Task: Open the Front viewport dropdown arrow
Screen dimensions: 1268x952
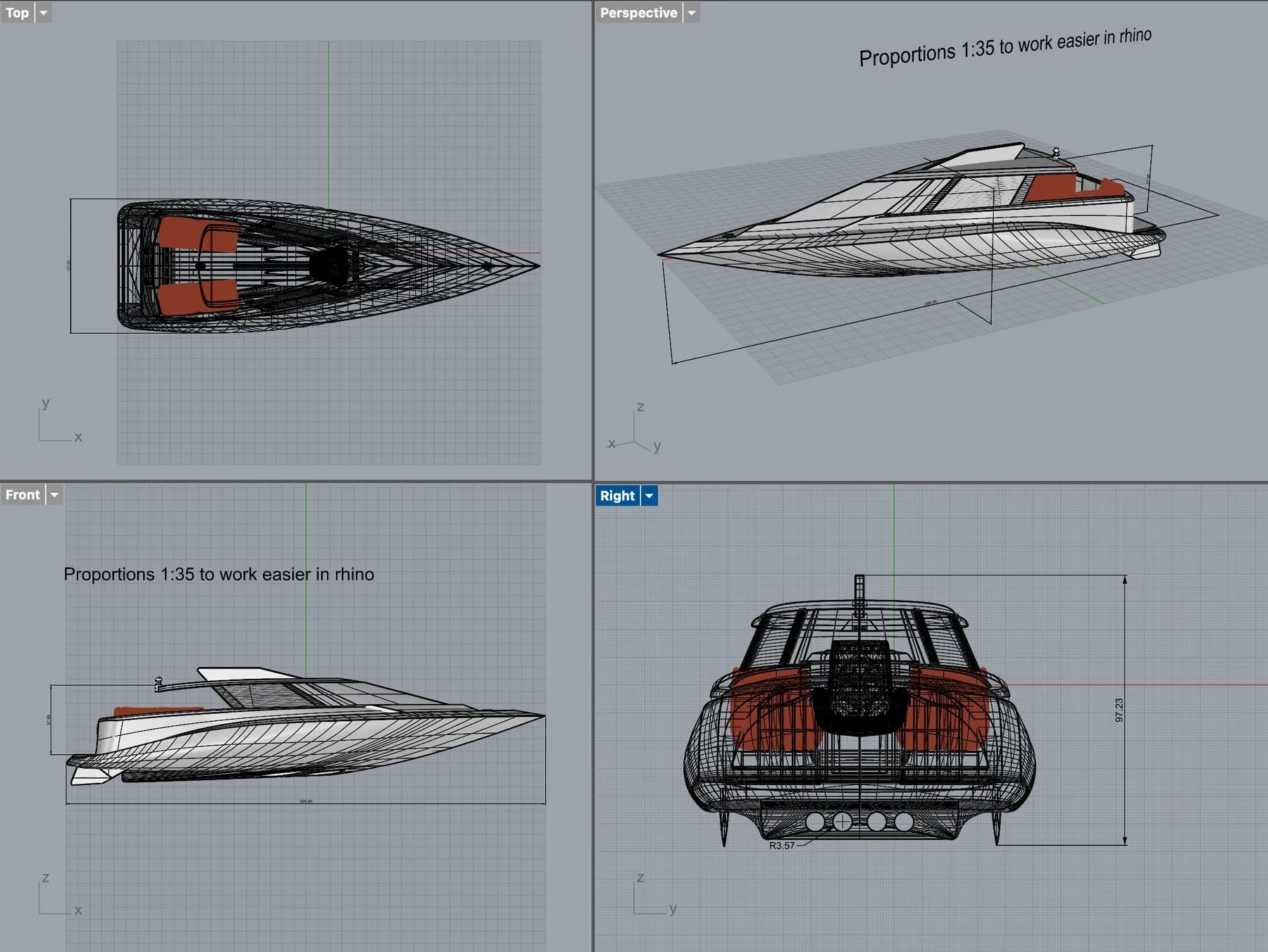Action: point(54,495)
